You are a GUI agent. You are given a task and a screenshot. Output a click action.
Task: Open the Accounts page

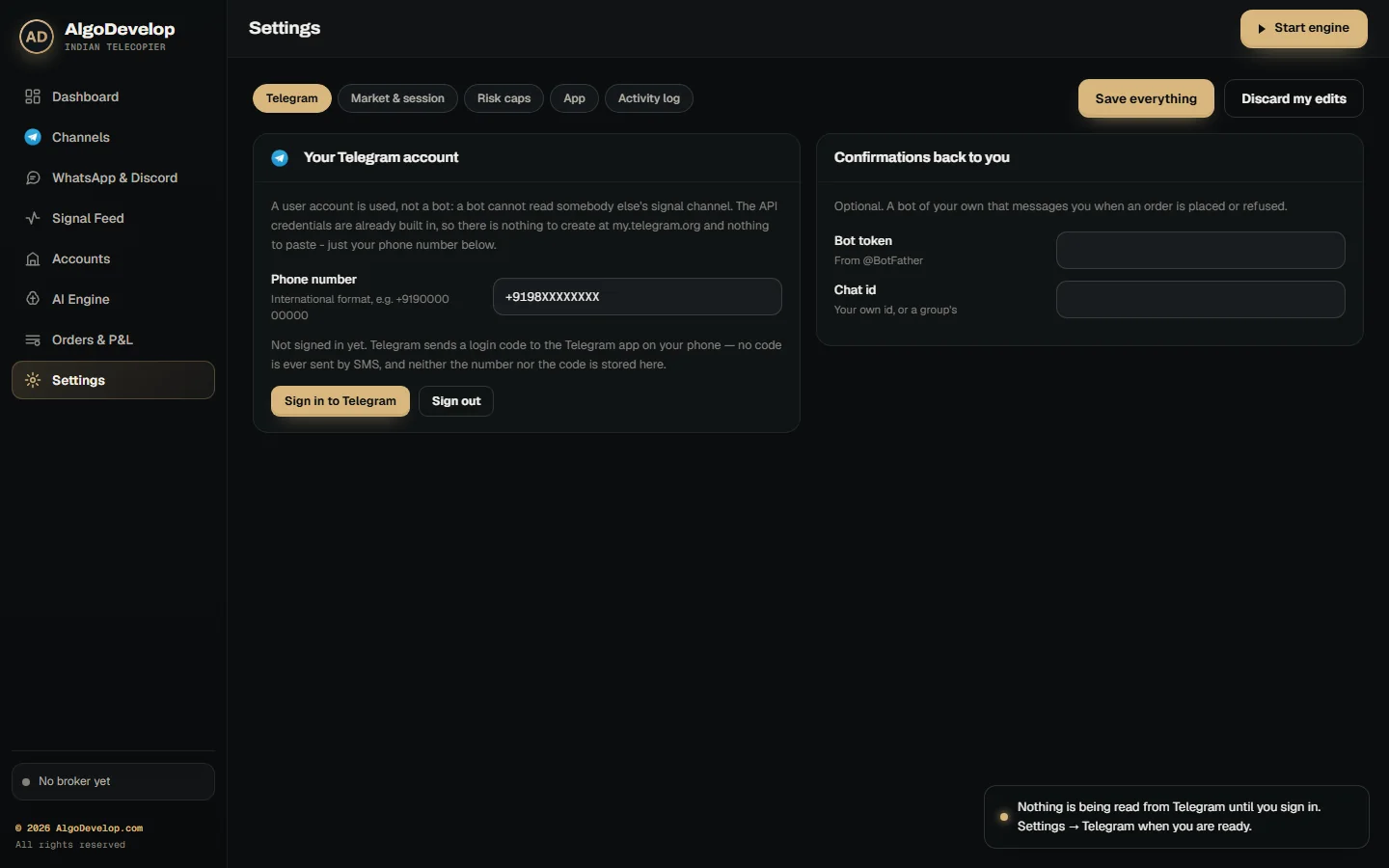[x=113, y=258]
